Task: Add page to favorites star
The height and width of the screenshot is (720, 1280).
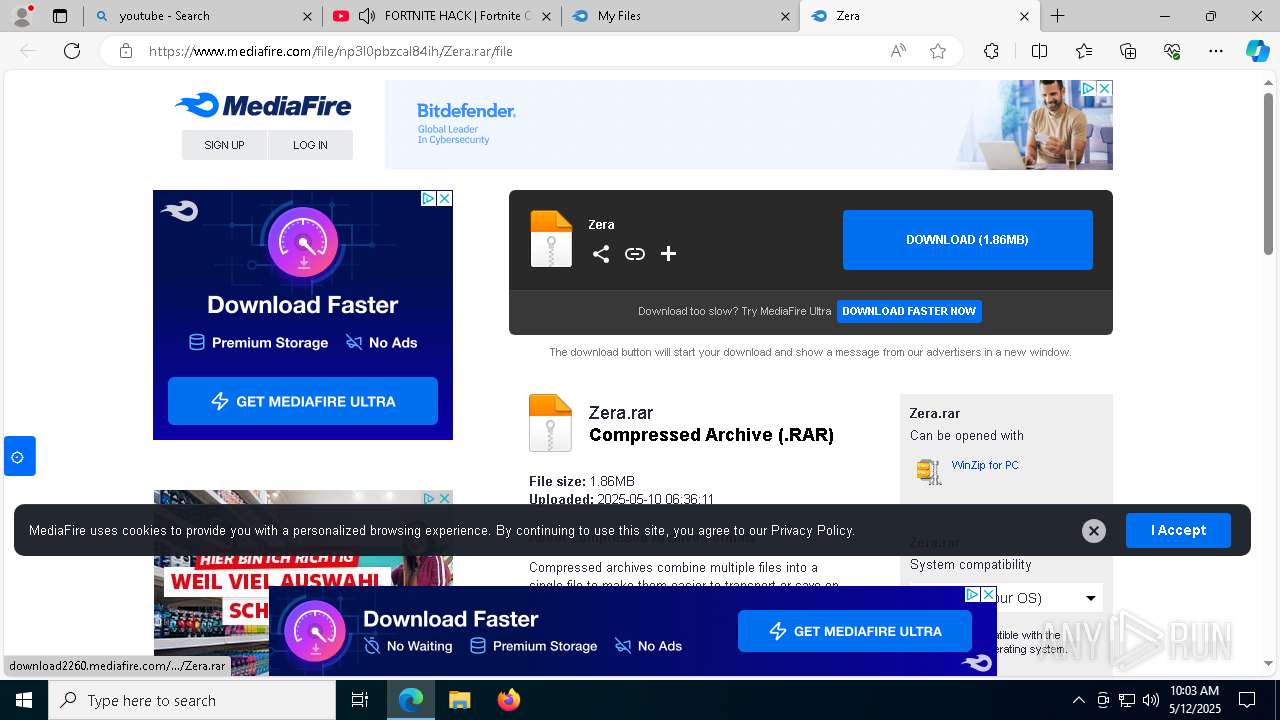Action: click(x=938, y=51)
